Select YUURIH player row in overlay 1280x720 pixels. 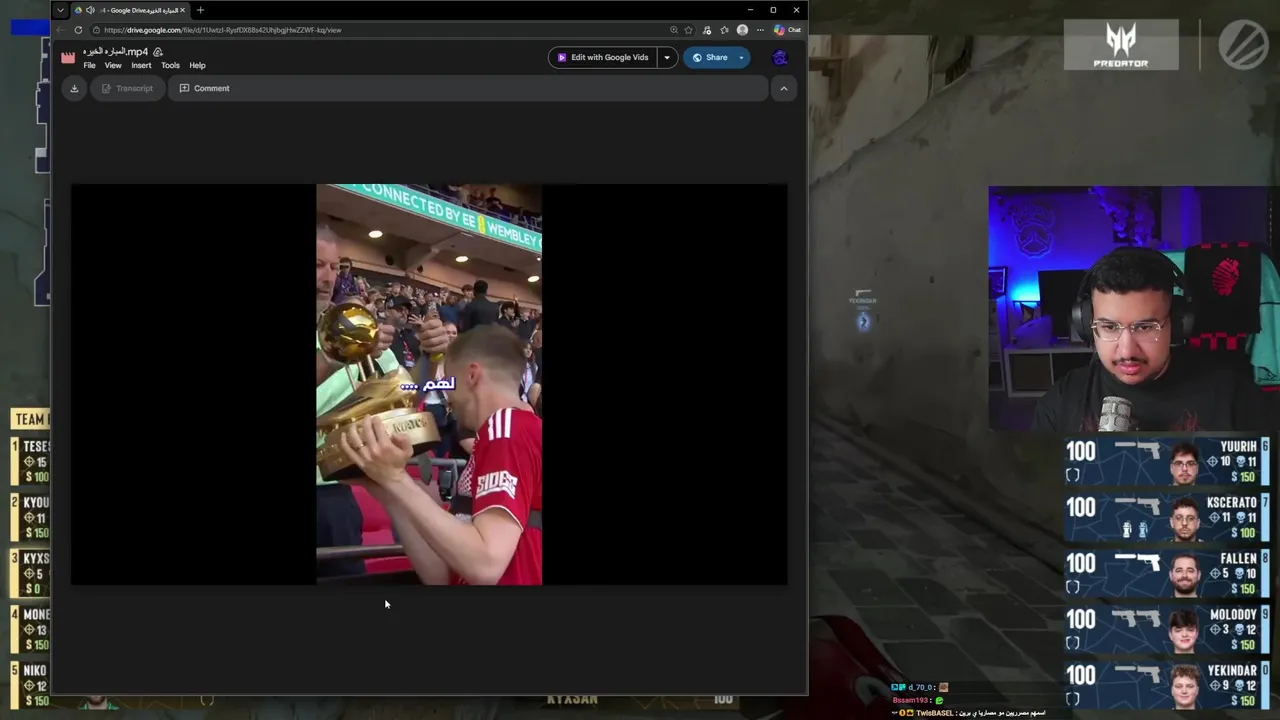point(1166,461)
